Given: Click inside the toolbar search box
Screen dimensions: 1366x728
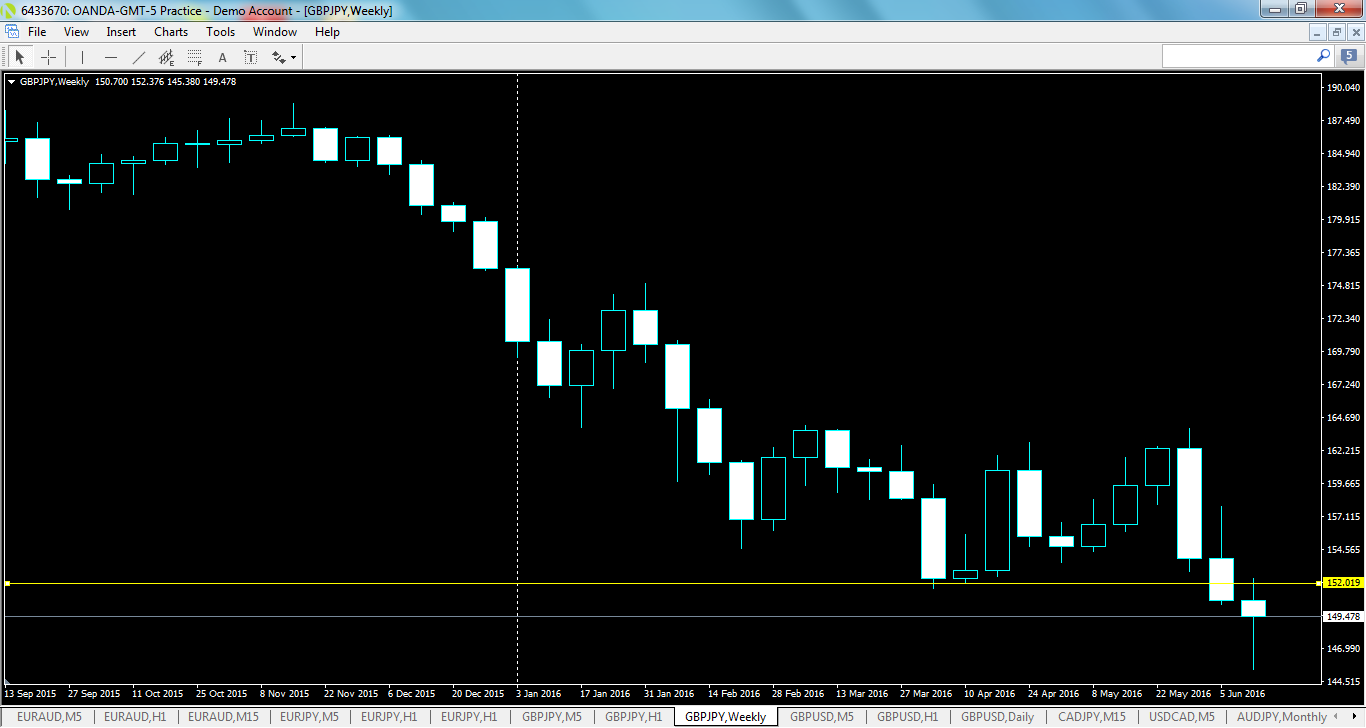Looking at the screenshot, I should pos(1240,56).
